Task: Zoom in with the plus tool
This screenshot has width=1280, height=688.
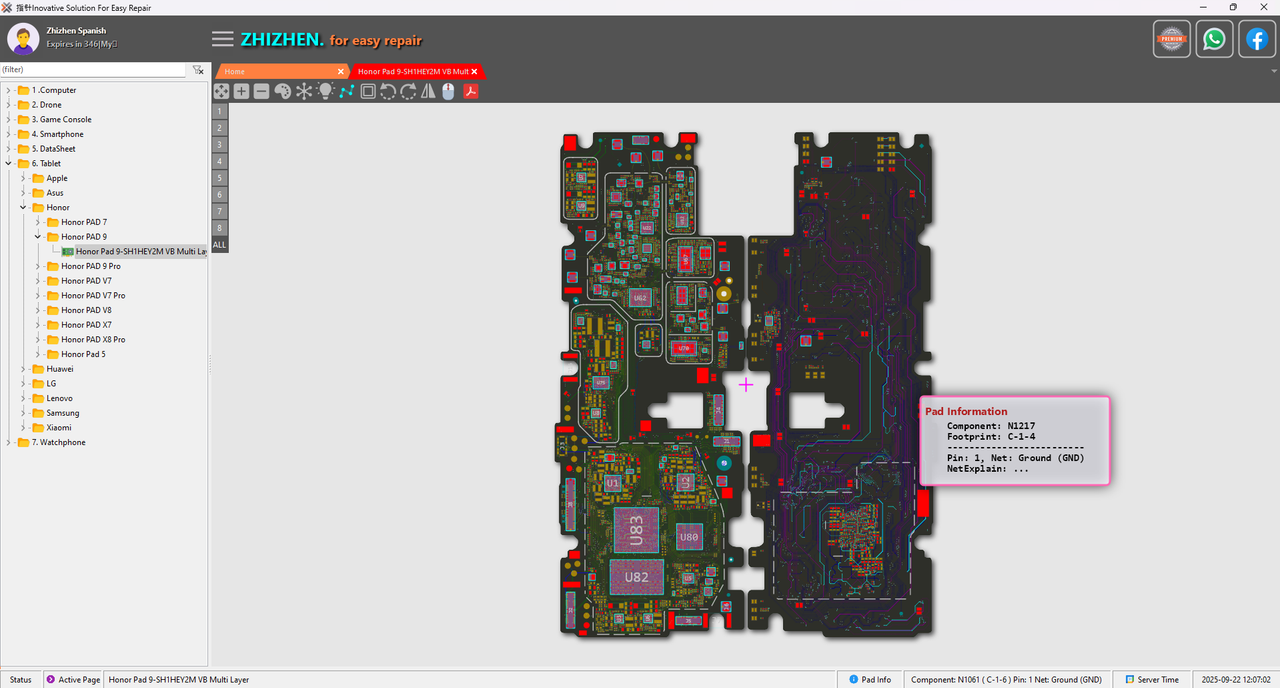Action: coord(241,91)
